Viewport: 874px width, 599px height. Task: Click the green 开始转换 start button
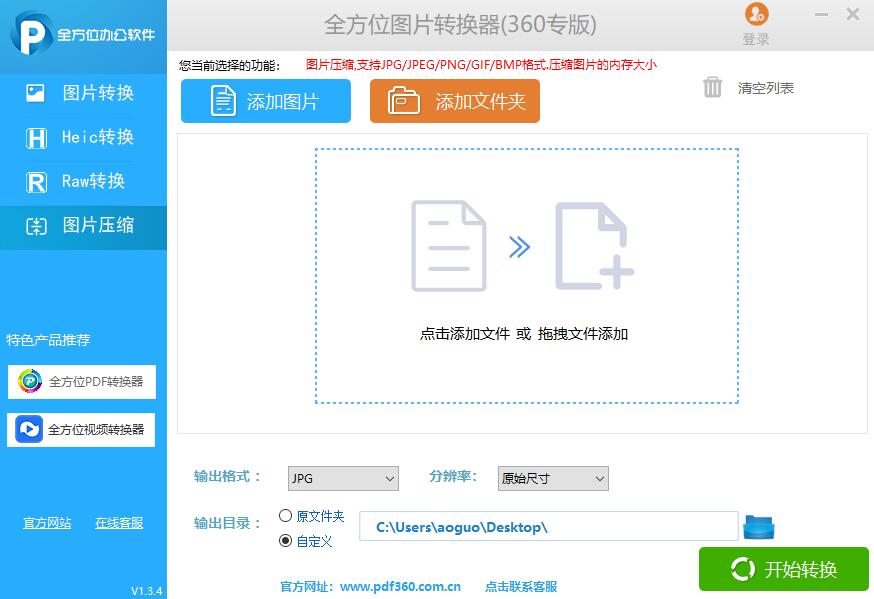click(x=784, y=569)
